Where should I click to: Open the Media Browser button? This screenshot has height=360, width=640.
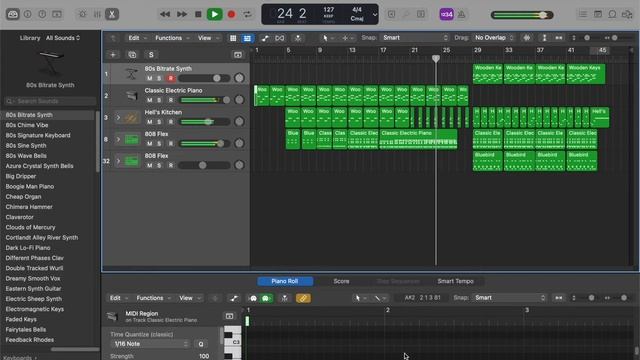[627, 14]
